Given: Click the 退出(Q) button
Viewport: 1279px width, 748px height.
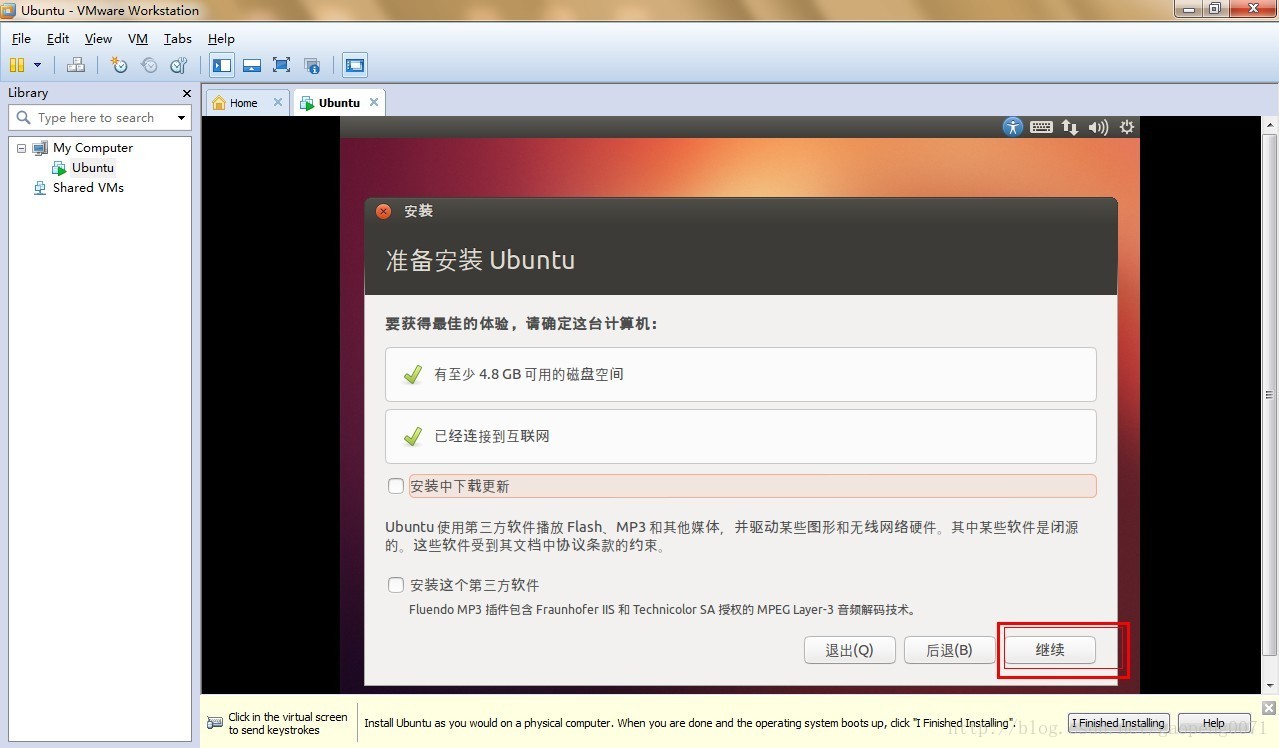Looking at the screenshot, I should pos(849,650).
